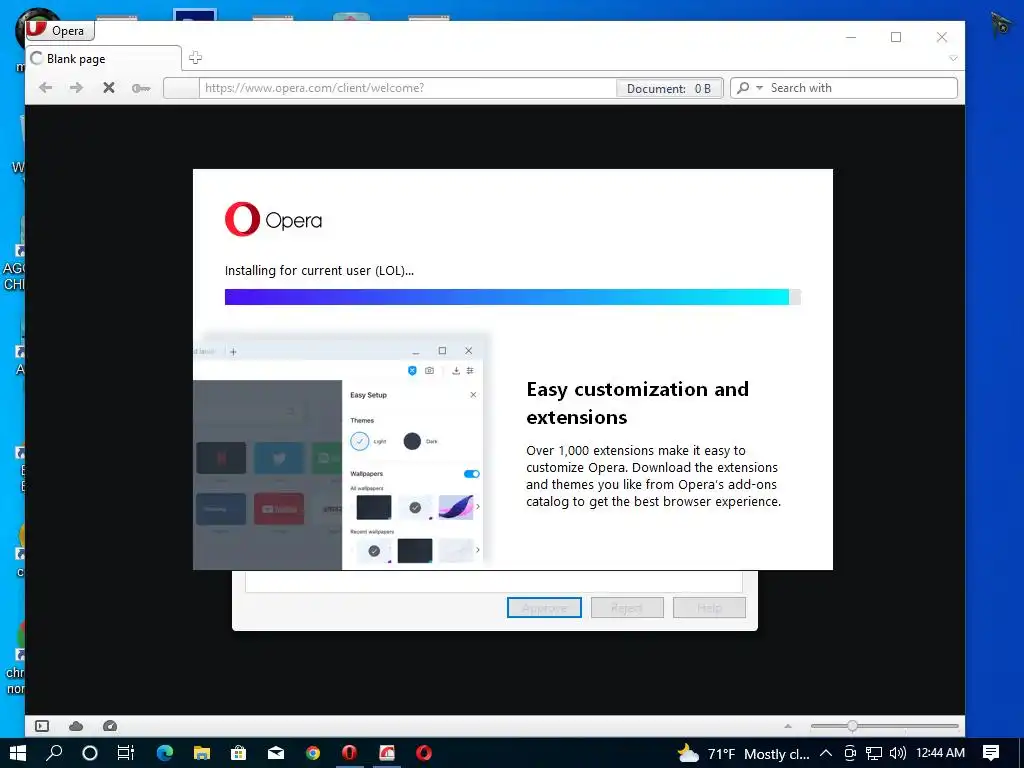This screenshot has width=1024, height=768.
Task: Click the Meet Now tray icon
Action: click(850, 753)
